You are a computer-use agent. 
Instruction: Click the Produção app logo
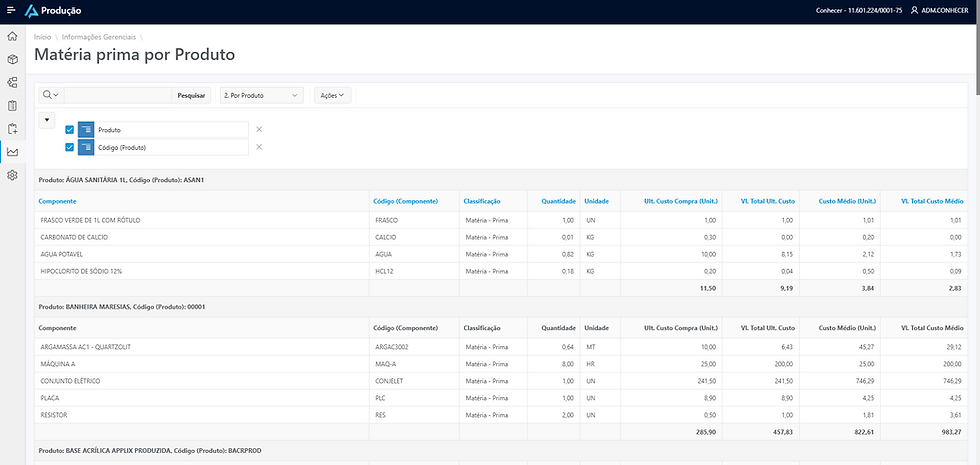click(x=53, y=11)
